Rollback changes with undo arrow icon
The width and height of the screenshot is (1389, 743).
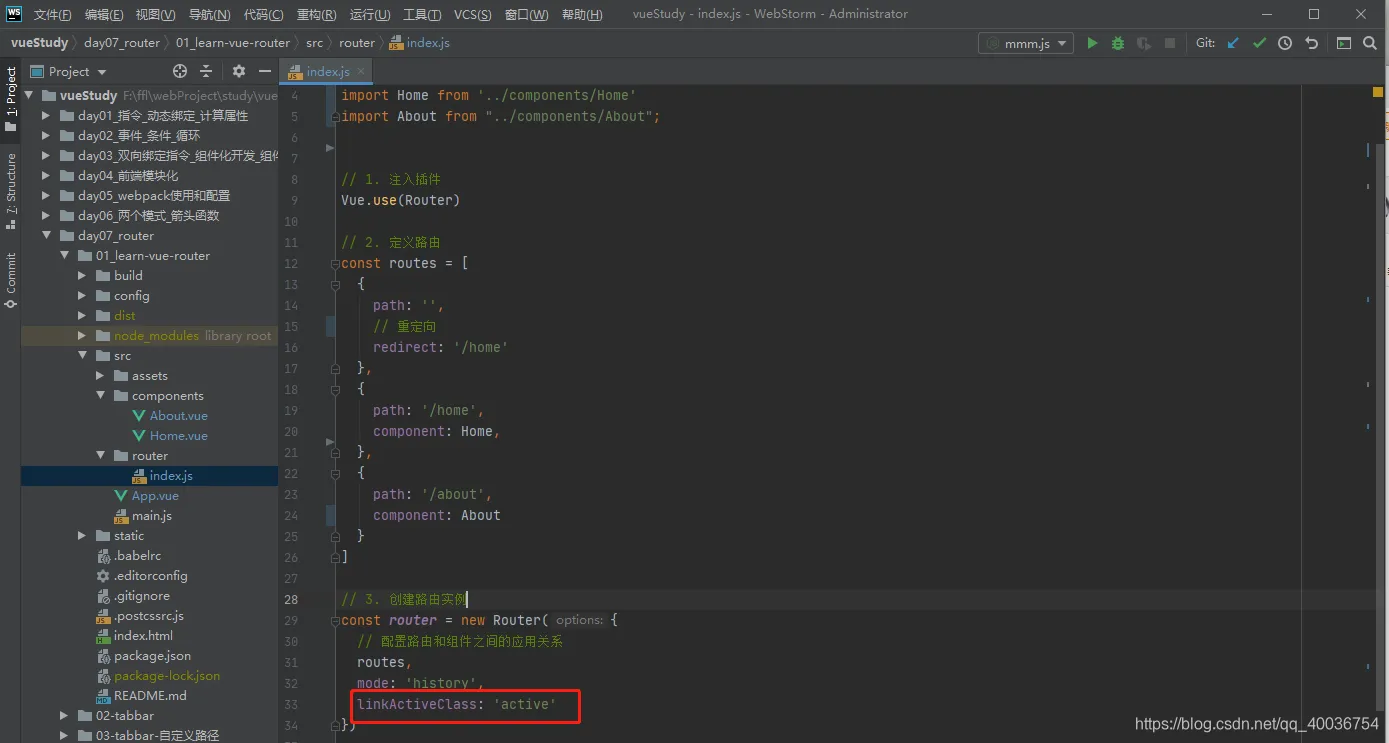tap(1311, 43)
